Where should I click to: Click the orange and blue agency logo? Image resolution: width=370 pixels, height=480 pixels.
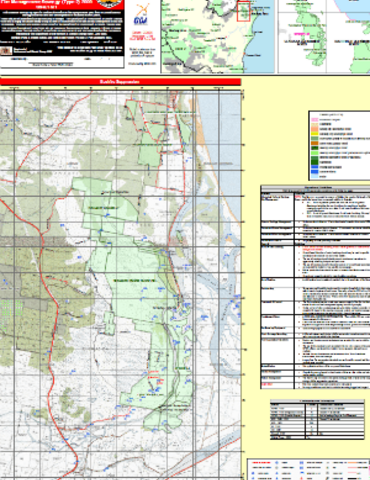click(x=142, y=14)
